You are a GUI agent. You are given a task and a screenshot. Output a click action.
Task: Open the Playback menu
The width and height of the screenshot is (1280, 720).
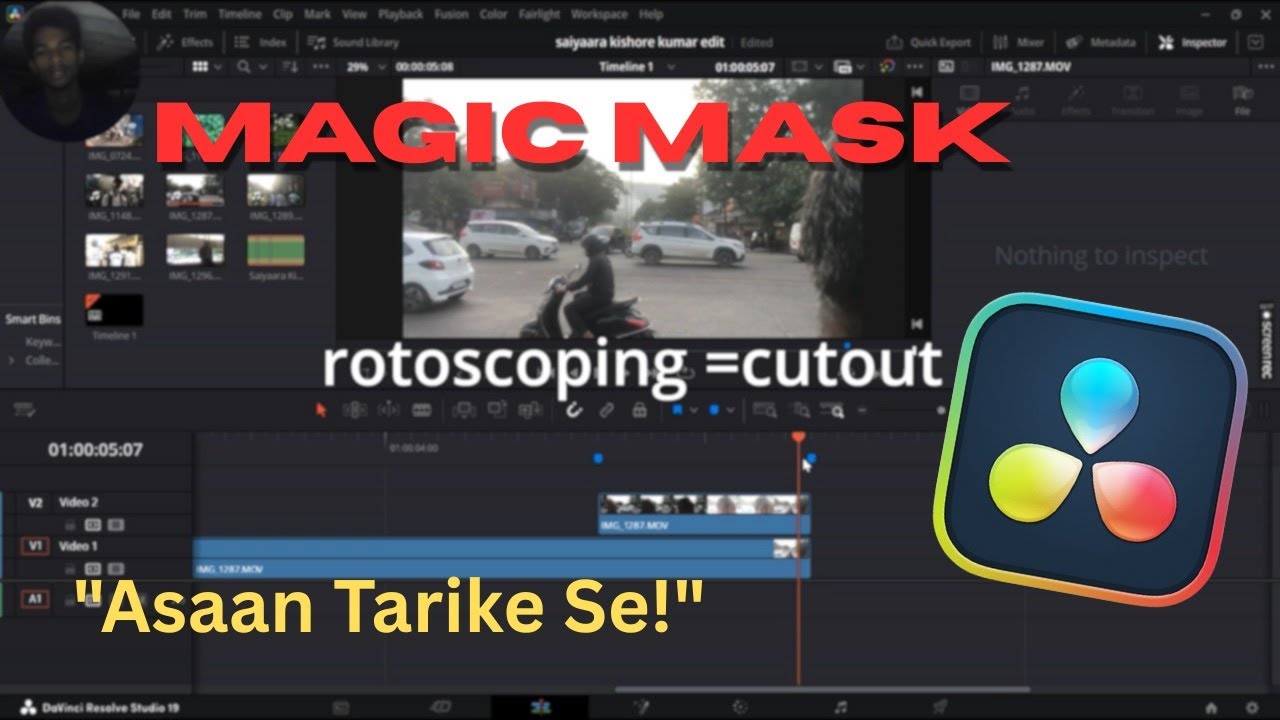pos(400,14)
